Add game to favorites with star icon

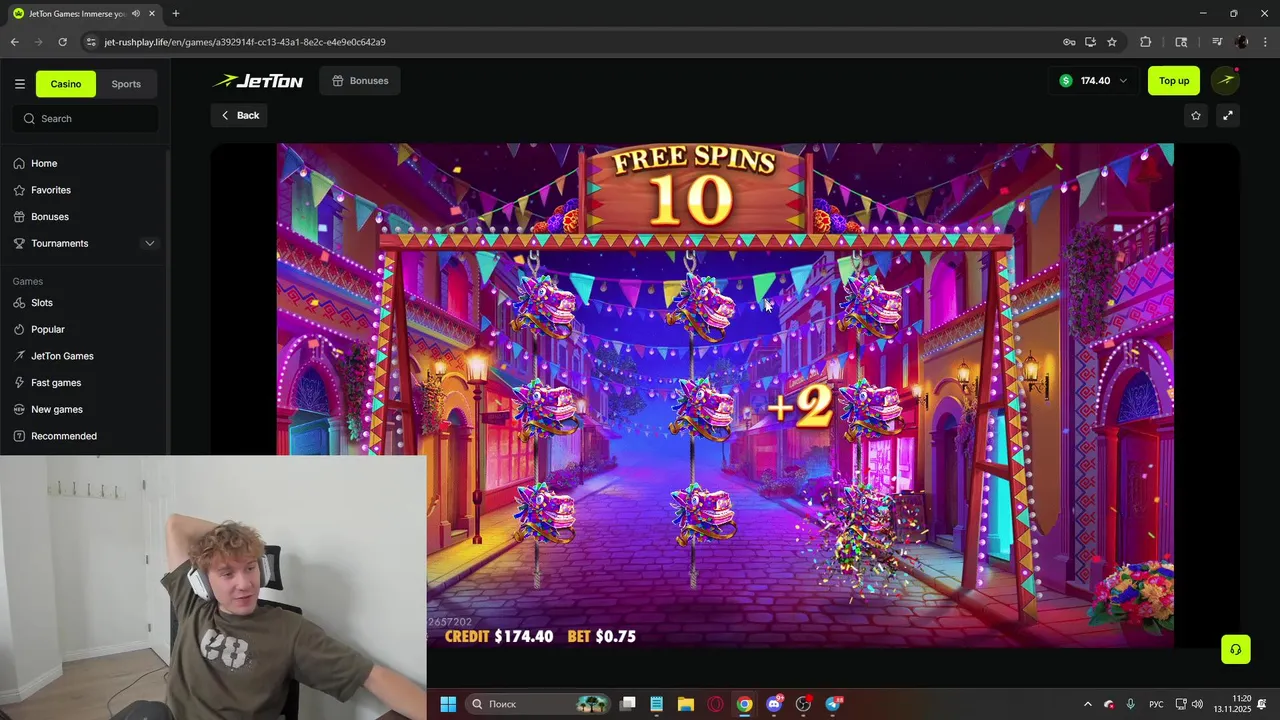1196,115
